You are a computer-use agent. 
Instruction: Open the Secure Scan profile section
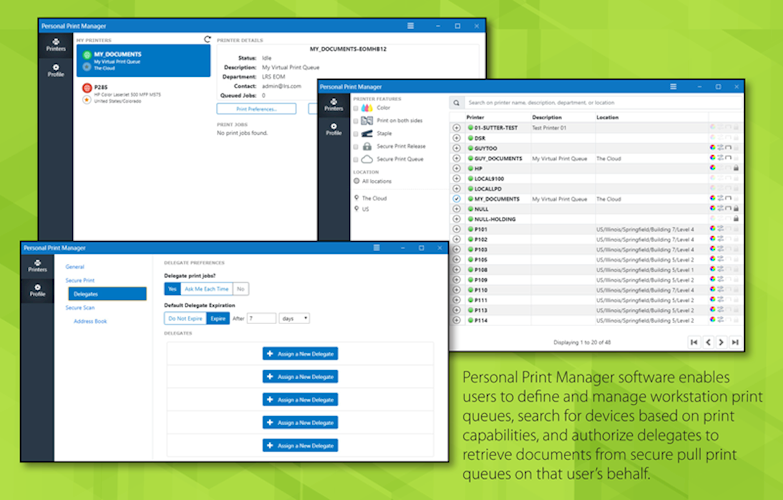click(80, 308)
